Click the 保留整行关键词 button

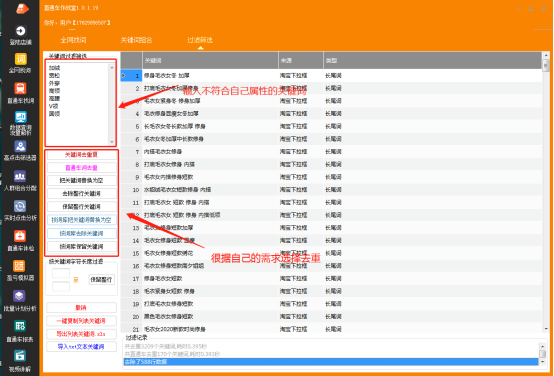81,207
